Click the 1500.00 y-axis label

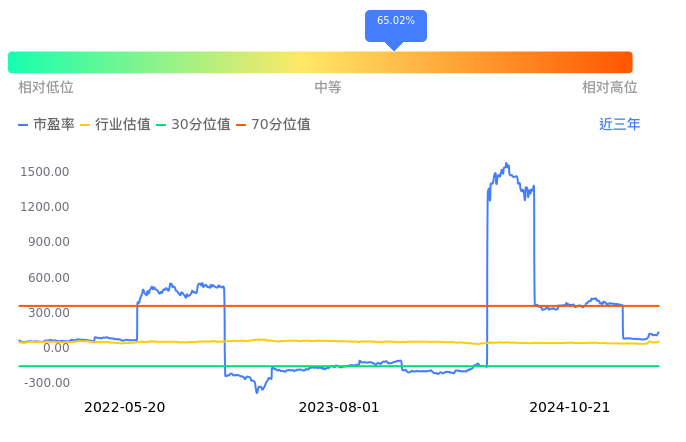tap(44, 172)
